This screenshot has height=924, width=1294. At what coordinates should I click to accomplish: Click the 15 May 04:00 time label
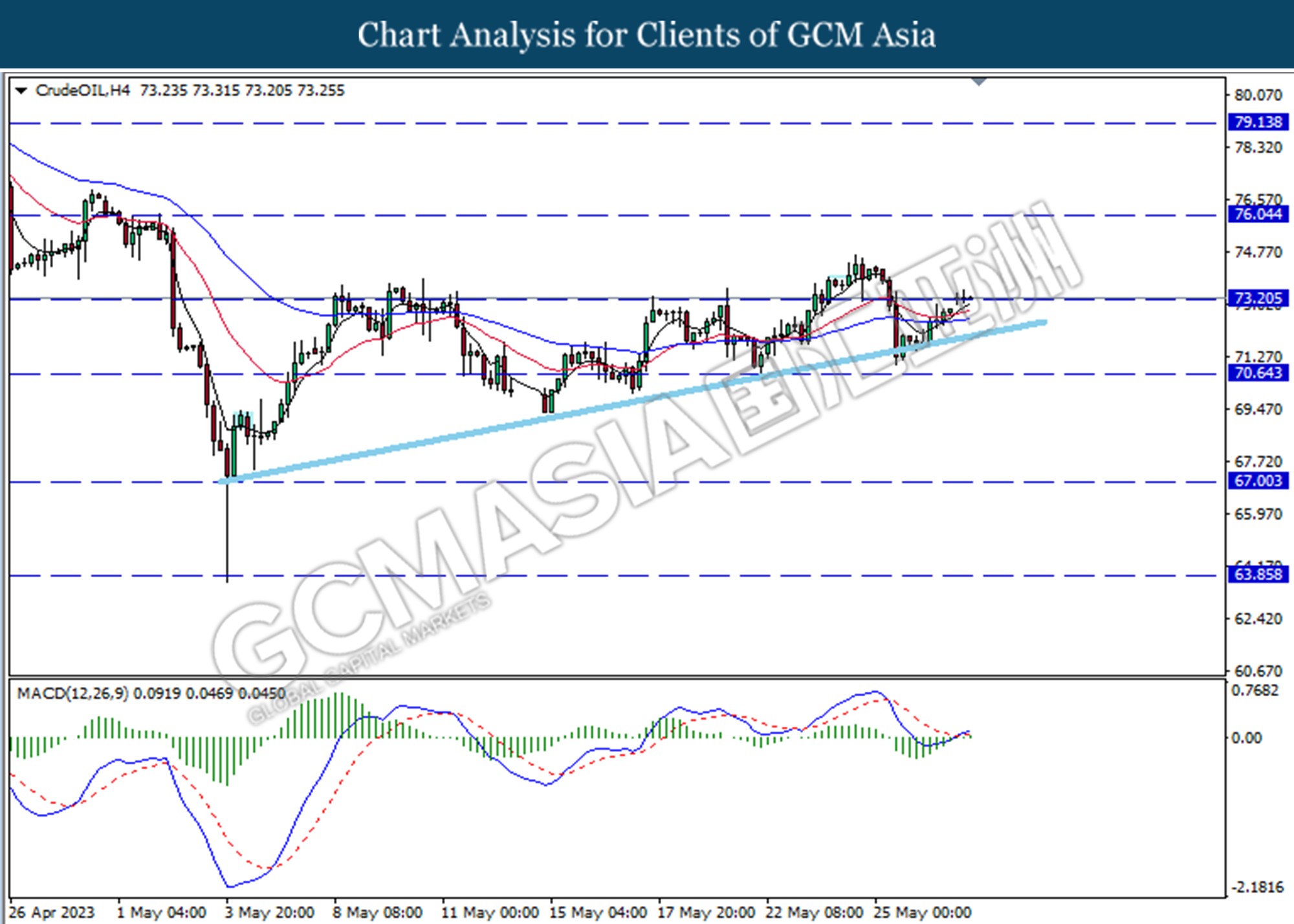pos(598,912)
